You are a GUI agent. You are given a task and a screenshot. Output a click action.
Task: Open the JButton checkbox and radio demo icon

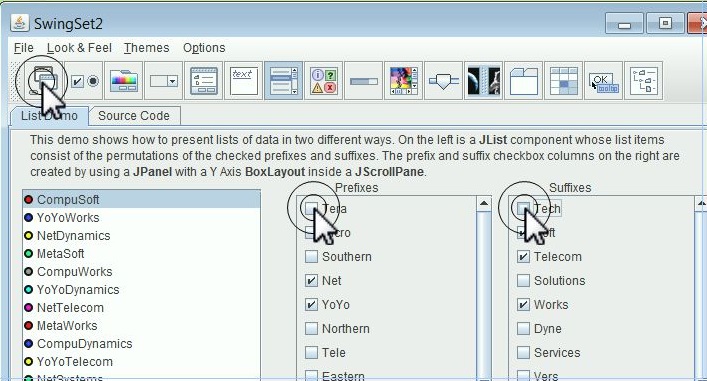84,81
